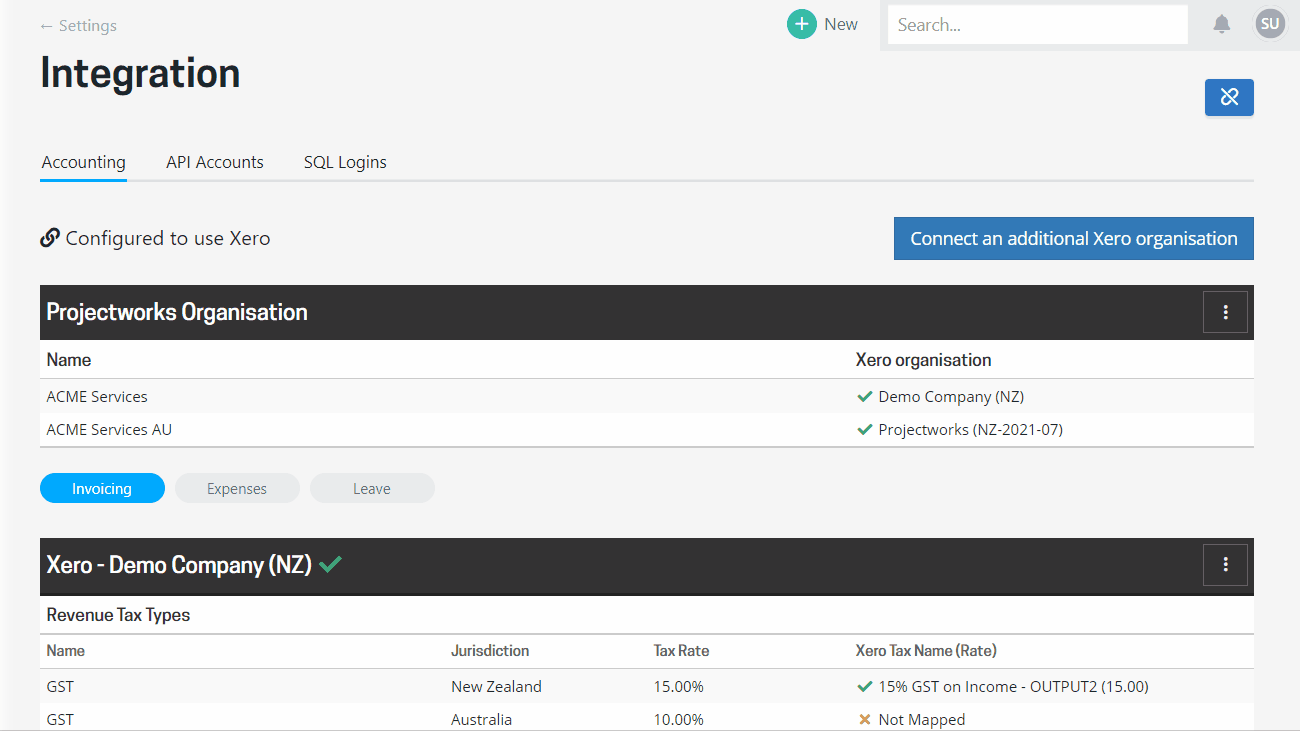This screenshot has width=1300, height=731.
Task: Open the SU user avatar menu
Action: pyautogui.click(x=1270, y=23)
